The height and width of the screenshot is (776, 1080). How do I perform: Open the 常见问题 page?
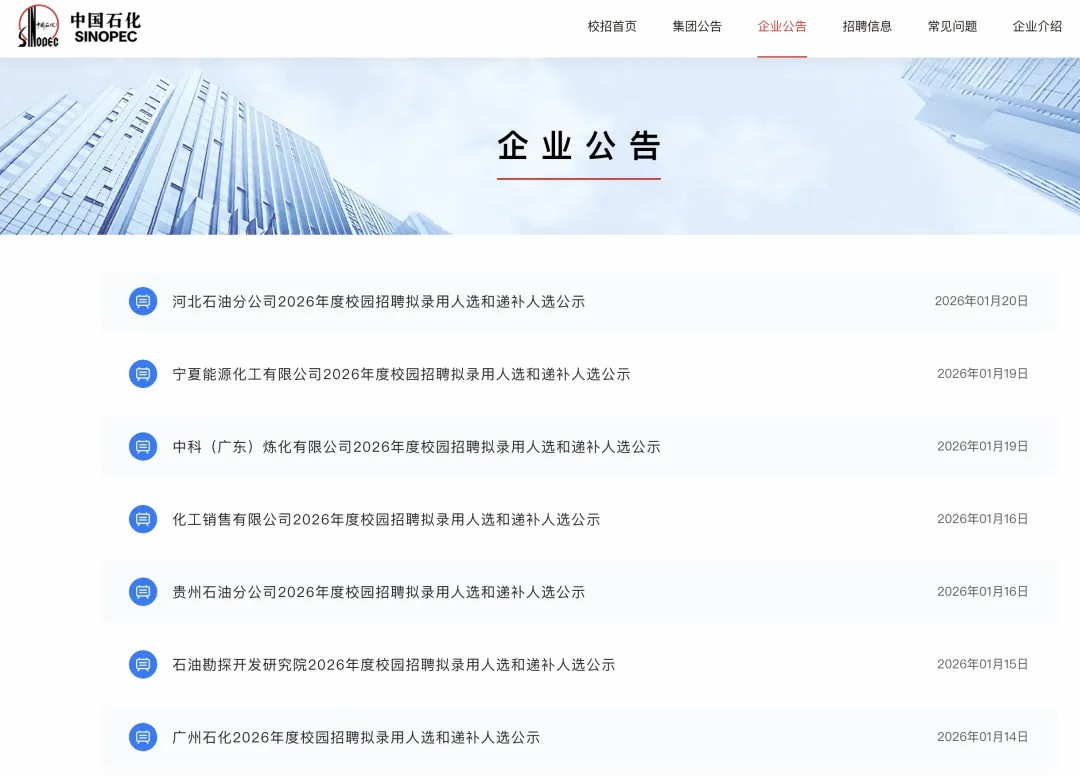coord(951,27)
